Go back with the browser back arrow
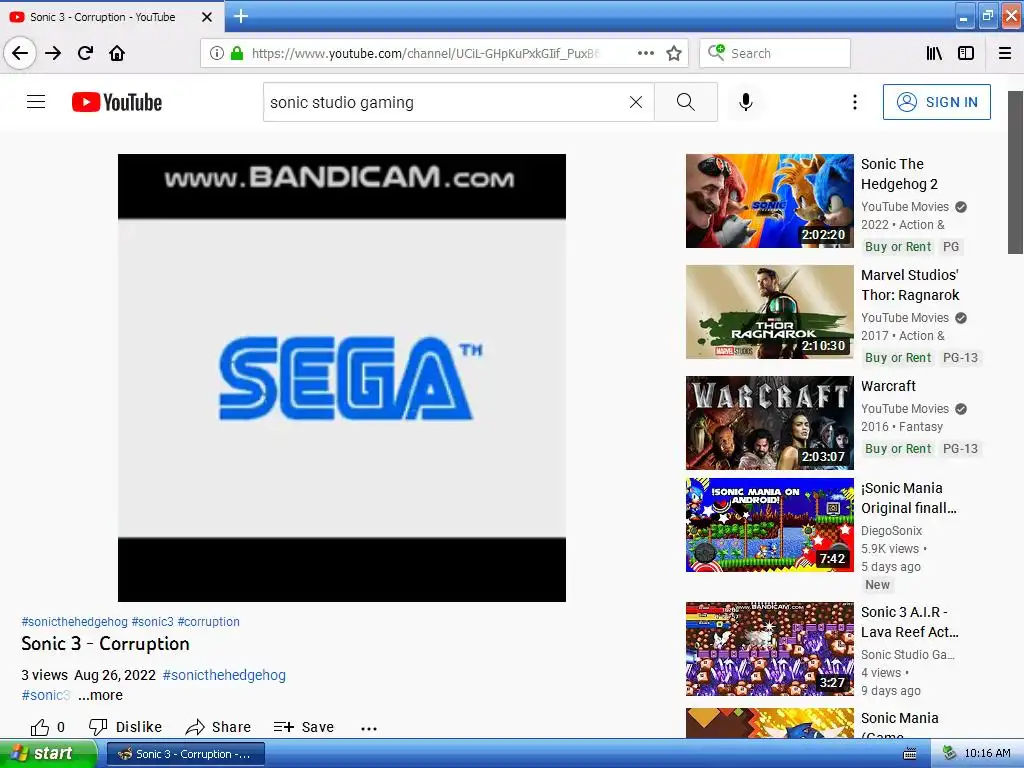The height and width of the screenshot is (768, 1024). pyautogui.click(x=20, y=54)
